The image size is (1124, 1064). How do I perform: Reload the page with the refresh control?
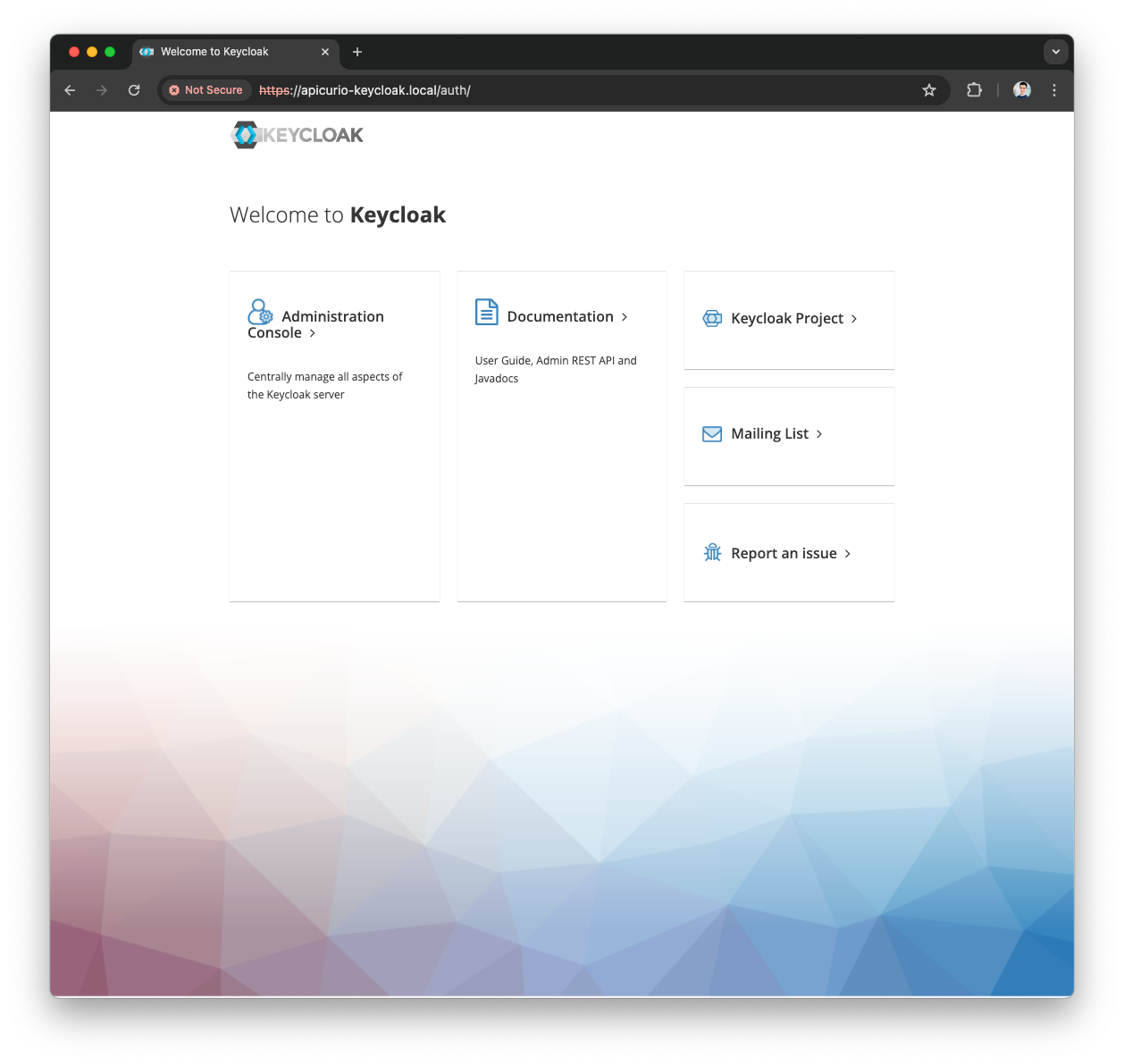coord(134,90)
